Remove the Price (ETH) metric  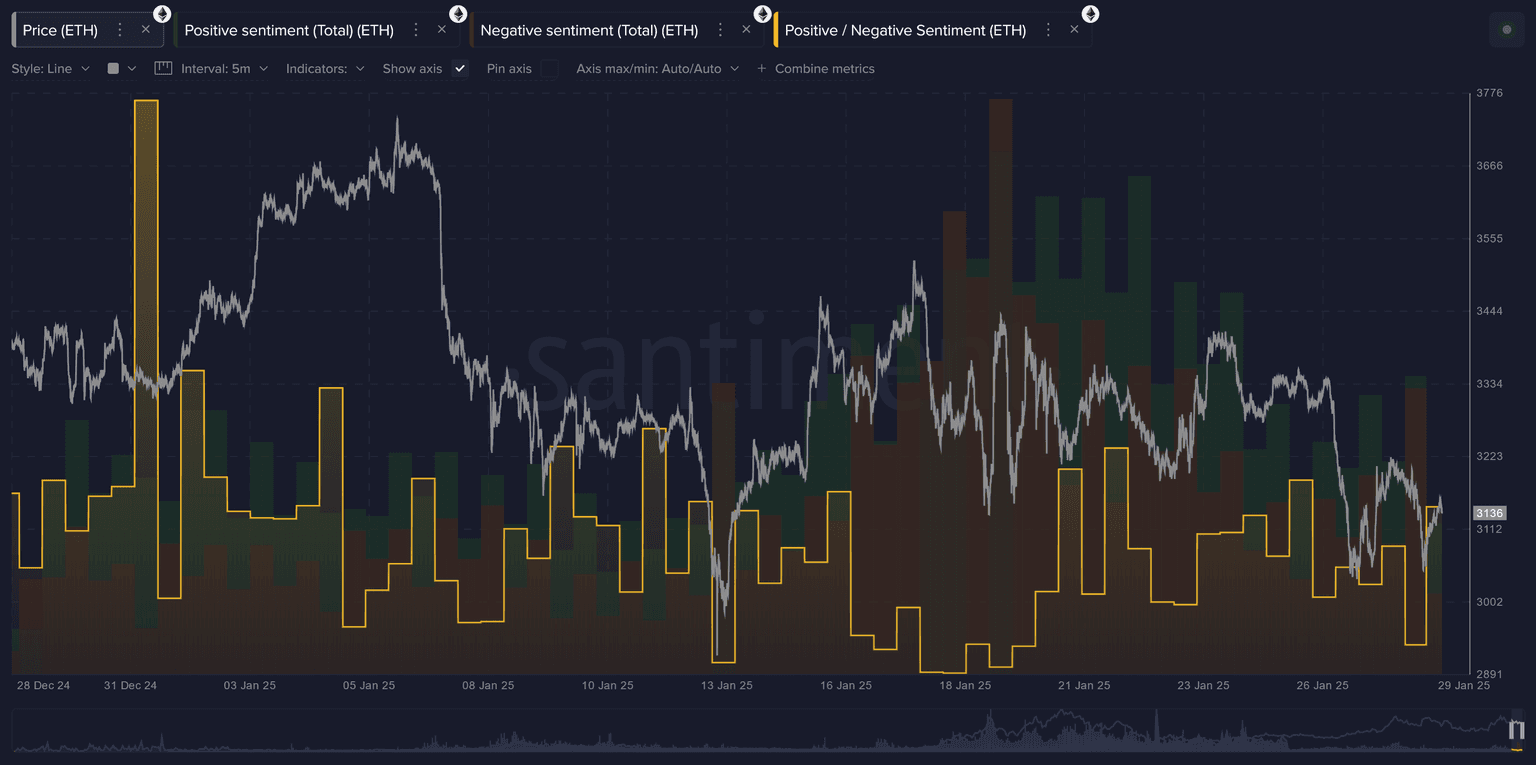(146, 30)
